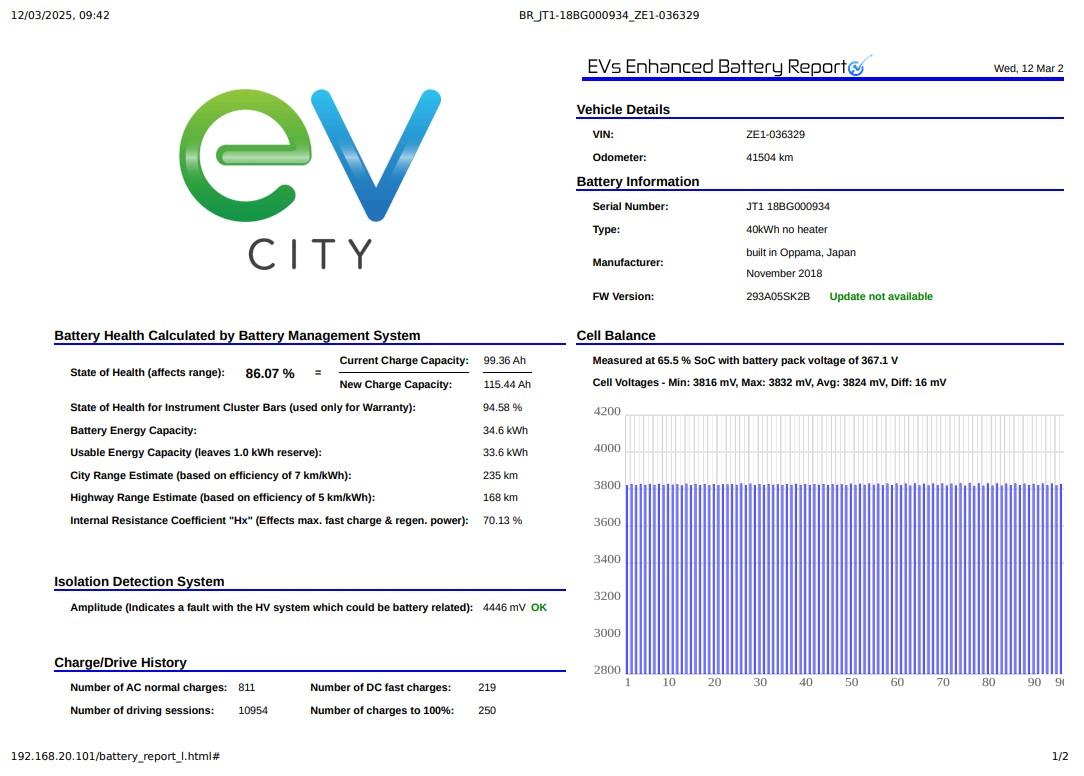Click Current Charge Capacity value 99.36 Ah
Image resolution: width=1084 pixels, height=776 pixels.
click(x=505, y=360)
